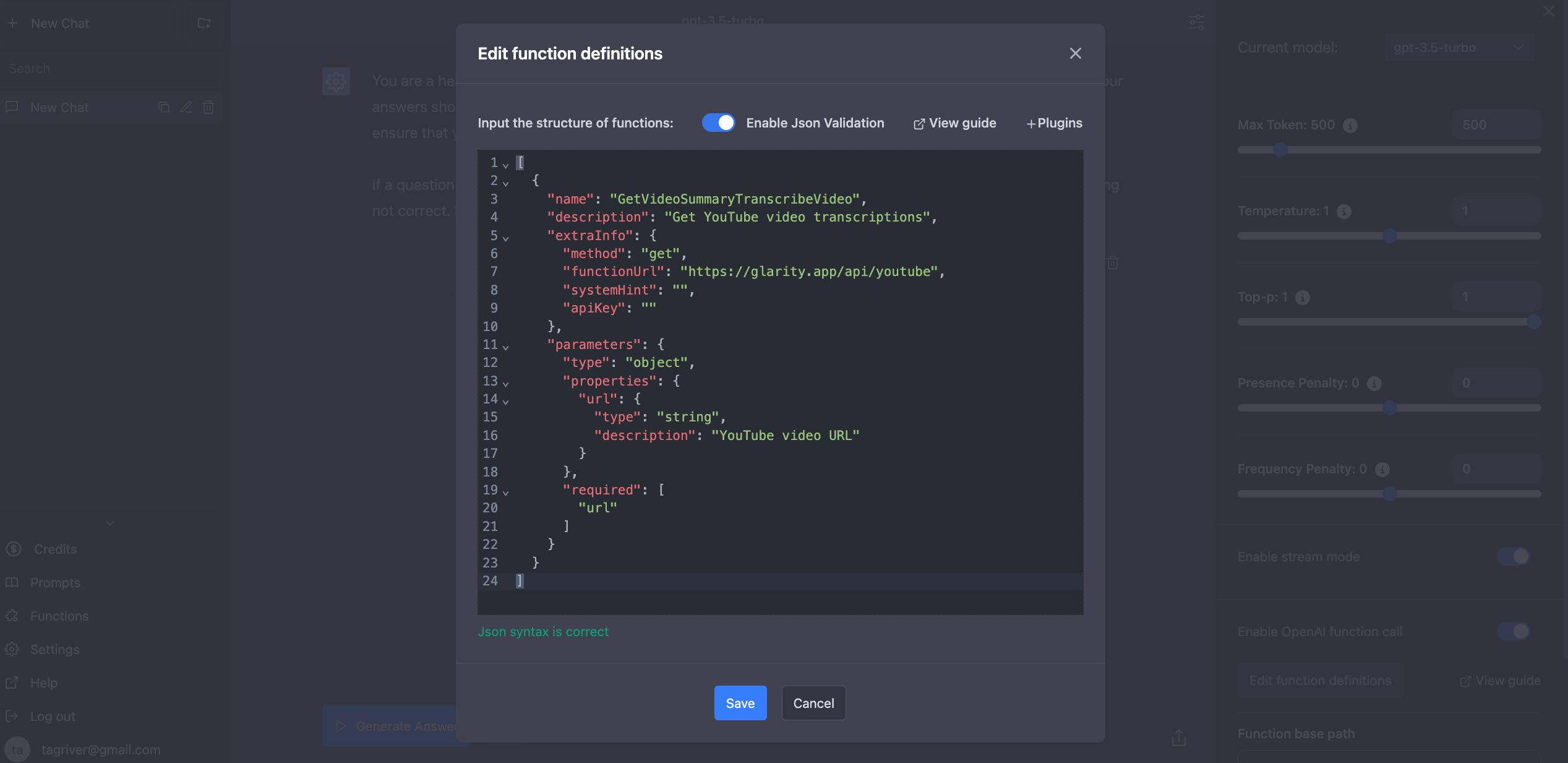1568x763 pixels.
Task: Click the edit pencil icon on New Chat item
Action: (186, 107)
